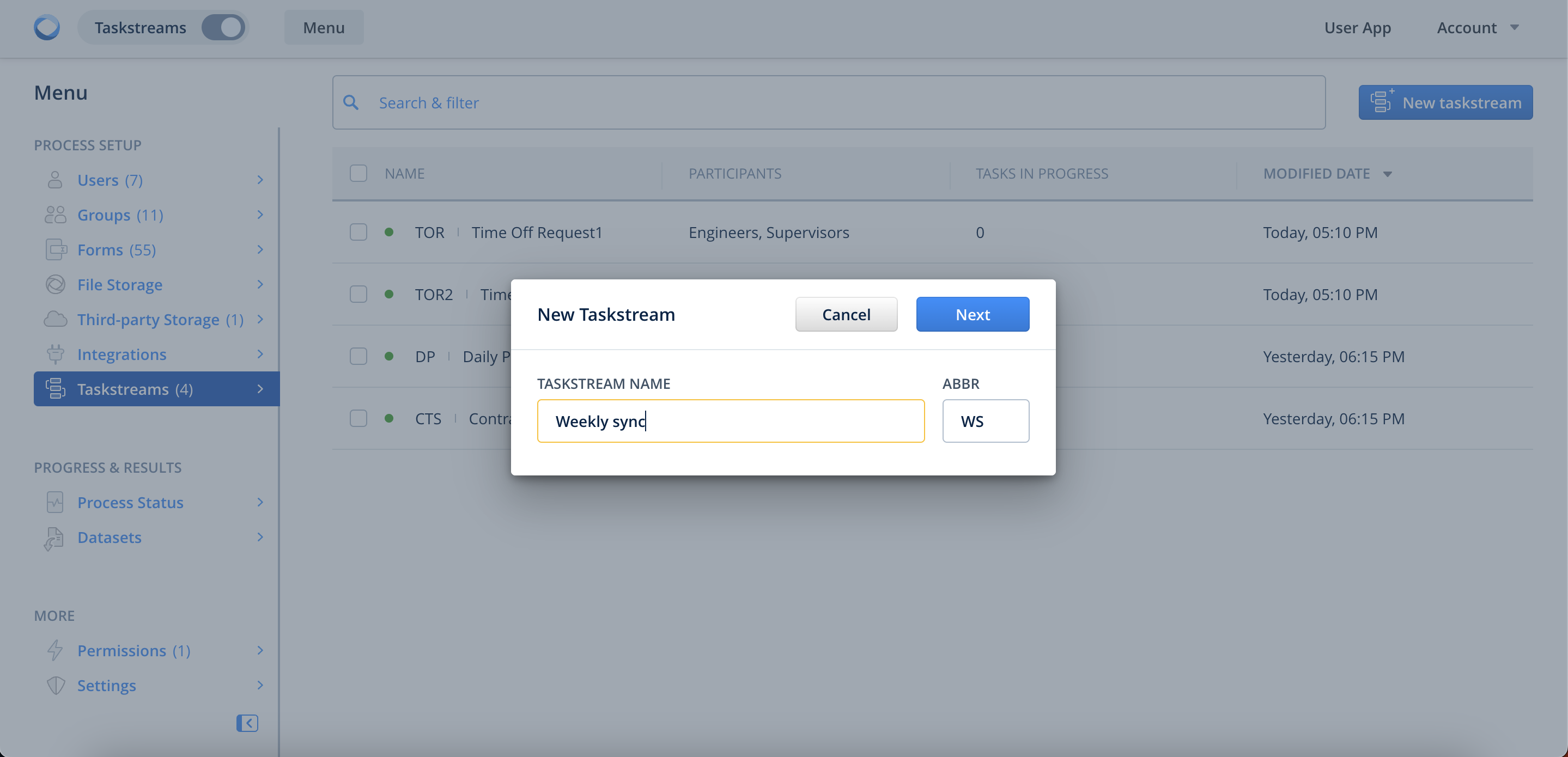Collapse sidebar with bottom arrow icon

[x=247, y=723]
